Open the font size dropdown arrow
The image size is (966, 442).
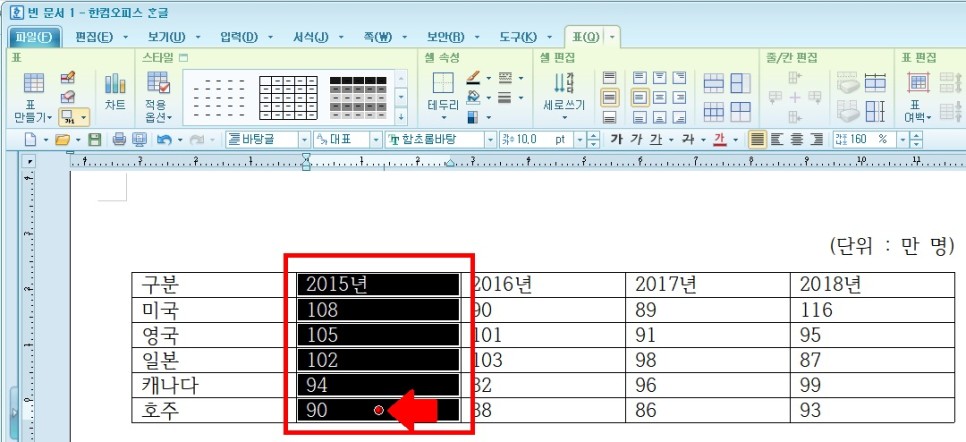tap(580, 140)
